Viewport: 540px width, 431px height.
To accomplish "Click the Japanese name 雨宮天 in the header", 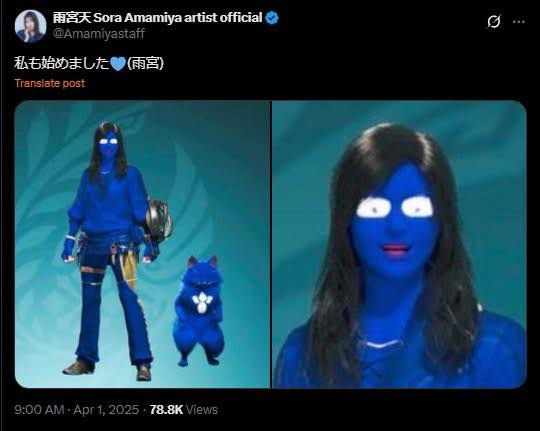I will pyautogui.click(x=72, y=18).
